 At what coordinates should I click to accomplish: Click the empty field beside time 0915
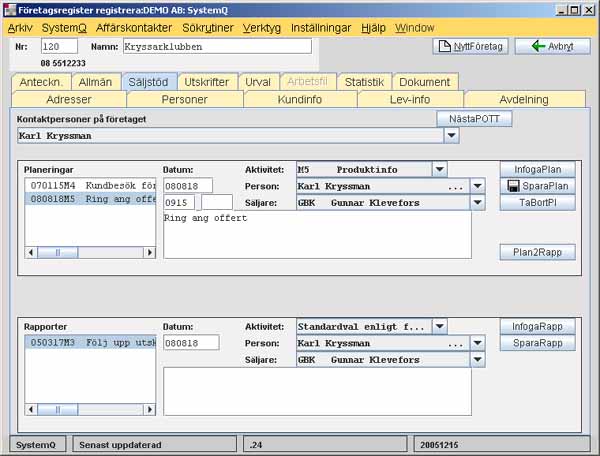coord(217,202)
